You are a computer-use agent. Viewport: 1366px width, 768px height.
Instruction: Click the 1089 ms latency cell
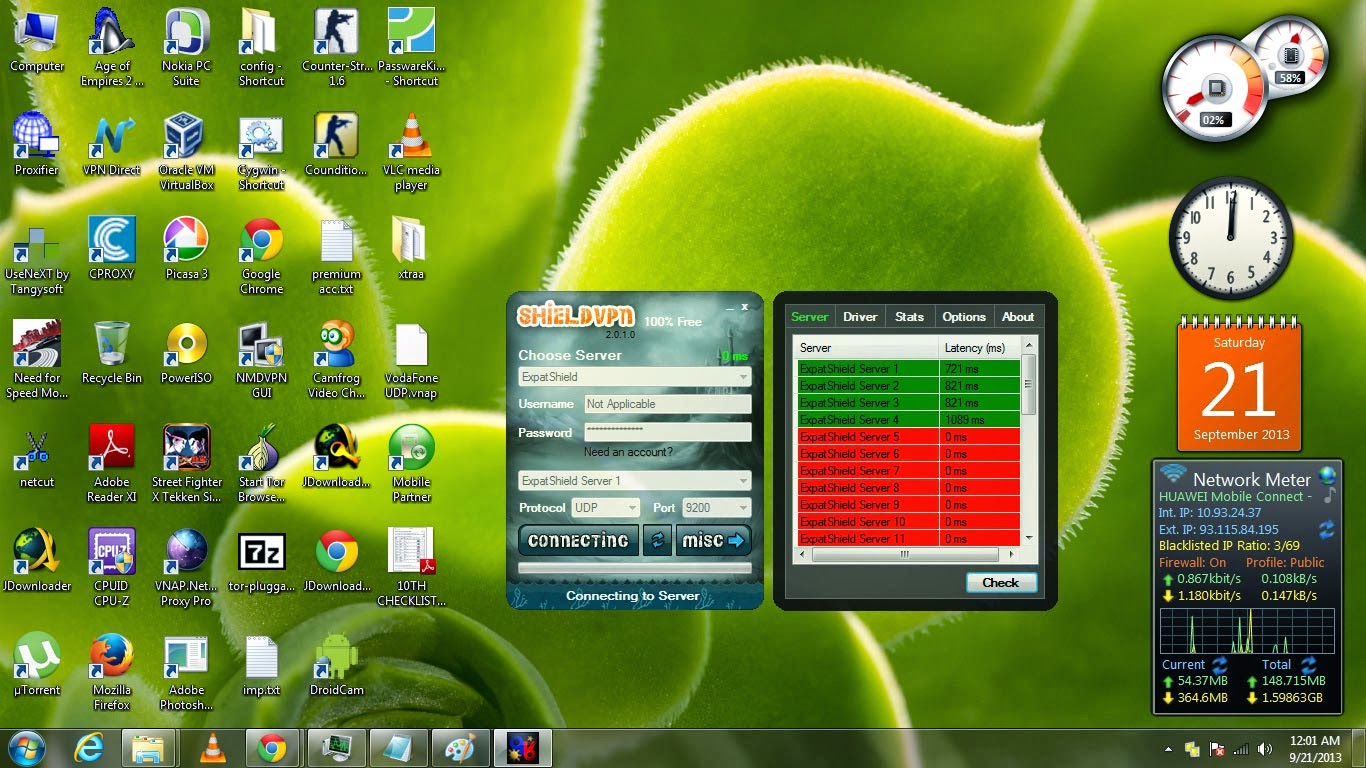tap(980, 419)
